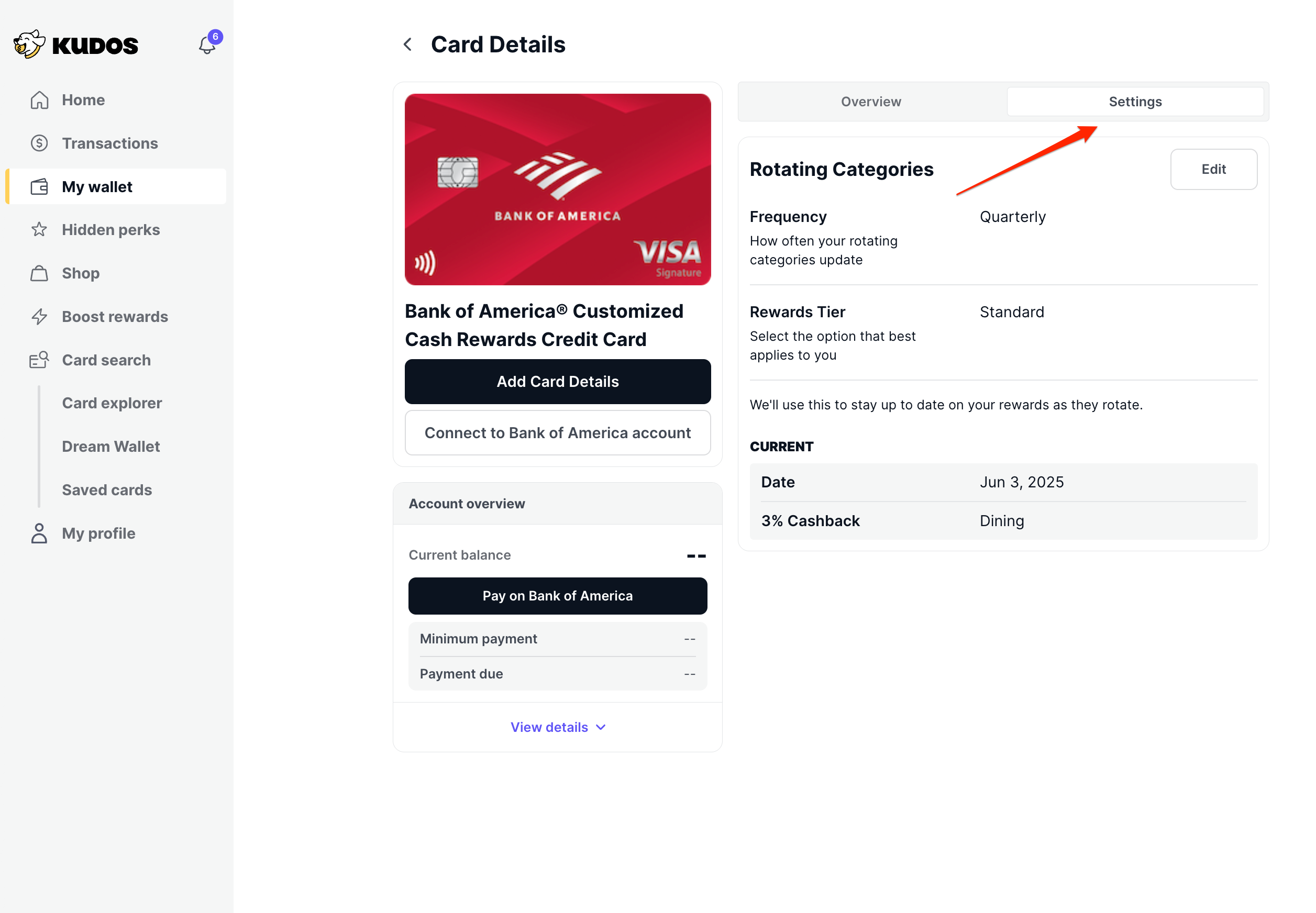1316x913 pixels.
Task: Open notifications bell icon
Action: pyautogui.click(x=207, y=44)
